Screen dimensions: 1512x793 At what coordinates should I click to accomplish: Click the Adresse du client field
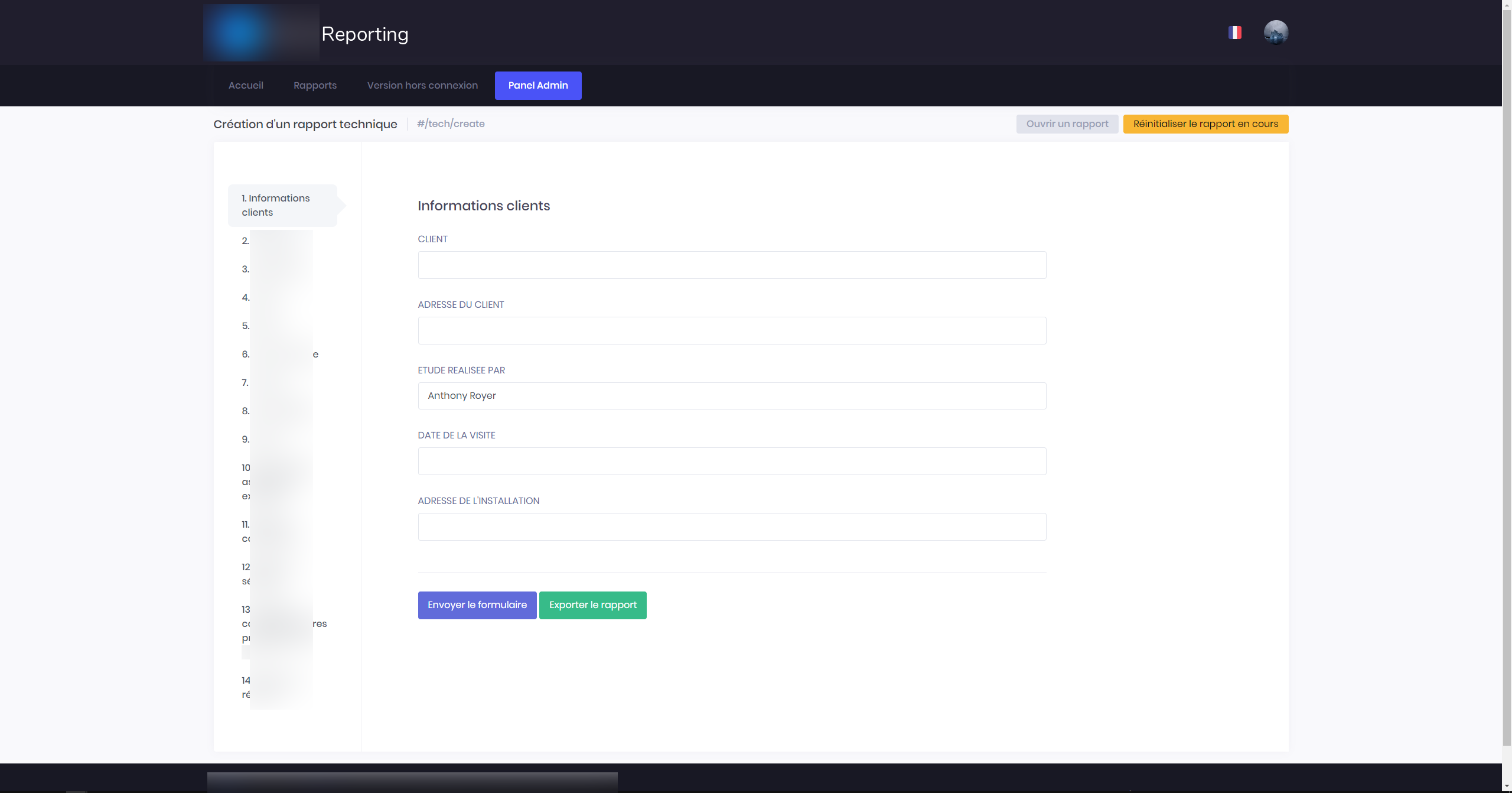(x=732, y=331)
